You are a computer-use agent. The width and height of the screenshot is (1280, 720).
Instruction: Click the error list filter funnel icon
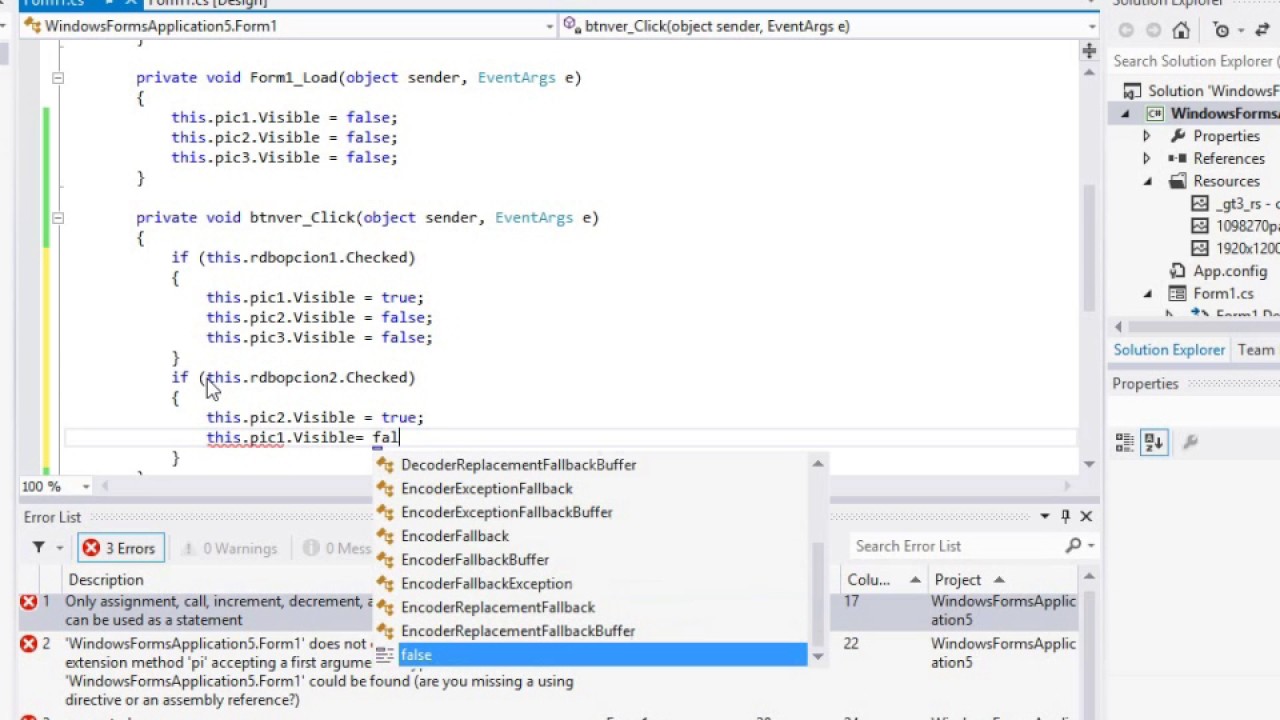[x=39, y=547]
